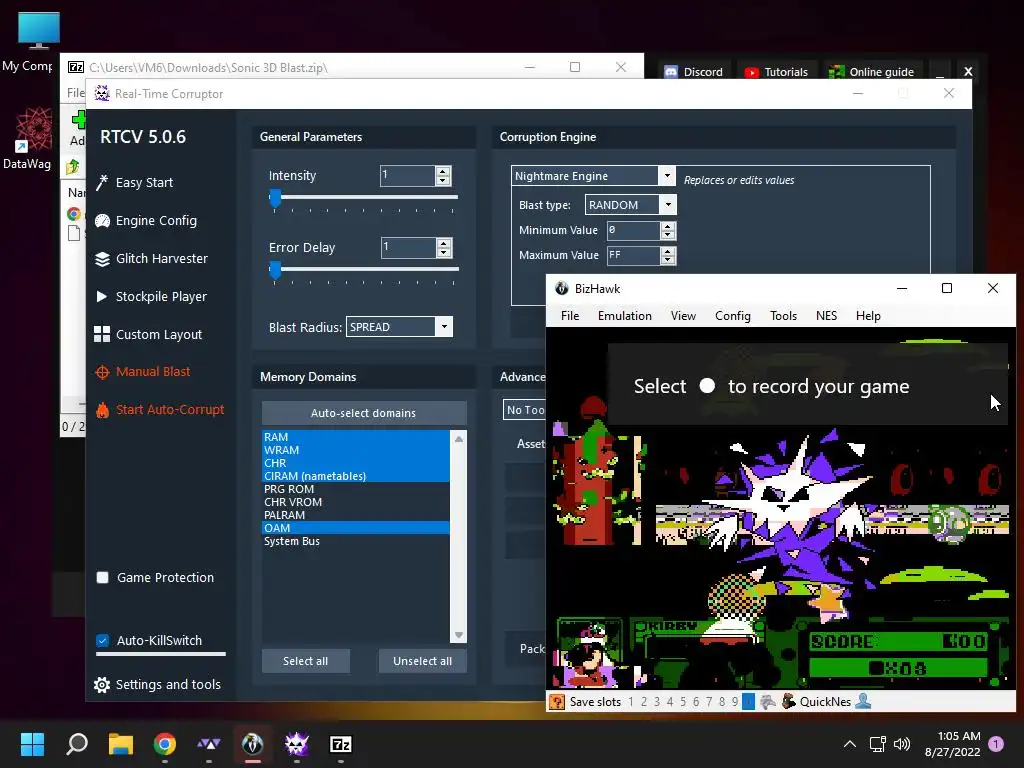The width and height of the screenshot is (1024, 768).
Task: Open Easy Start in RTCV sidebar
Action: [134, 183]
